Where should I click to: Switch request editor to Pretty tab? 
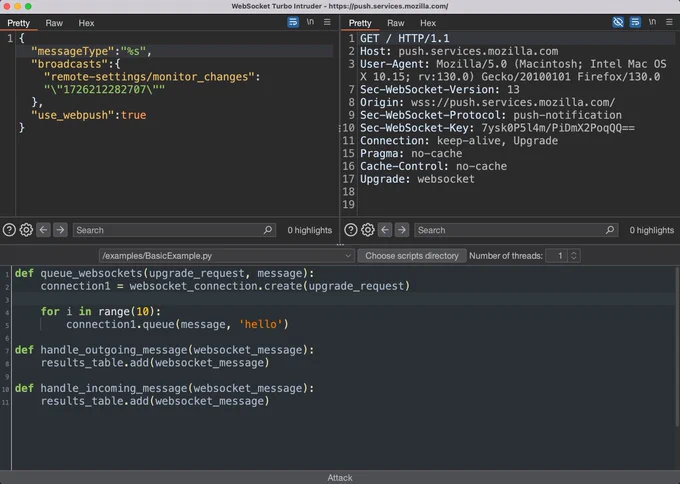[x=360, y=23]
